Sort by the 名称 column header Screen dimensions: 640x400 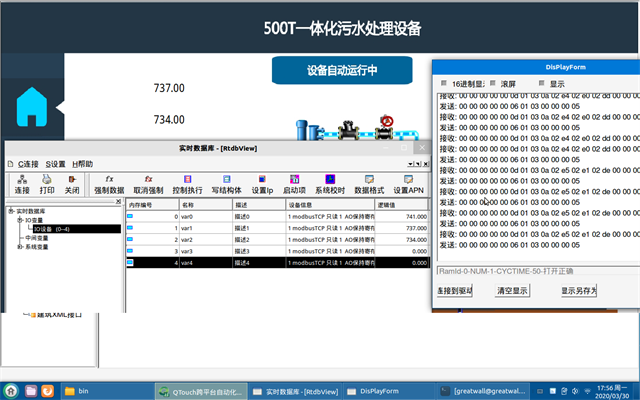pyautogui.click(x=206, y=205)
